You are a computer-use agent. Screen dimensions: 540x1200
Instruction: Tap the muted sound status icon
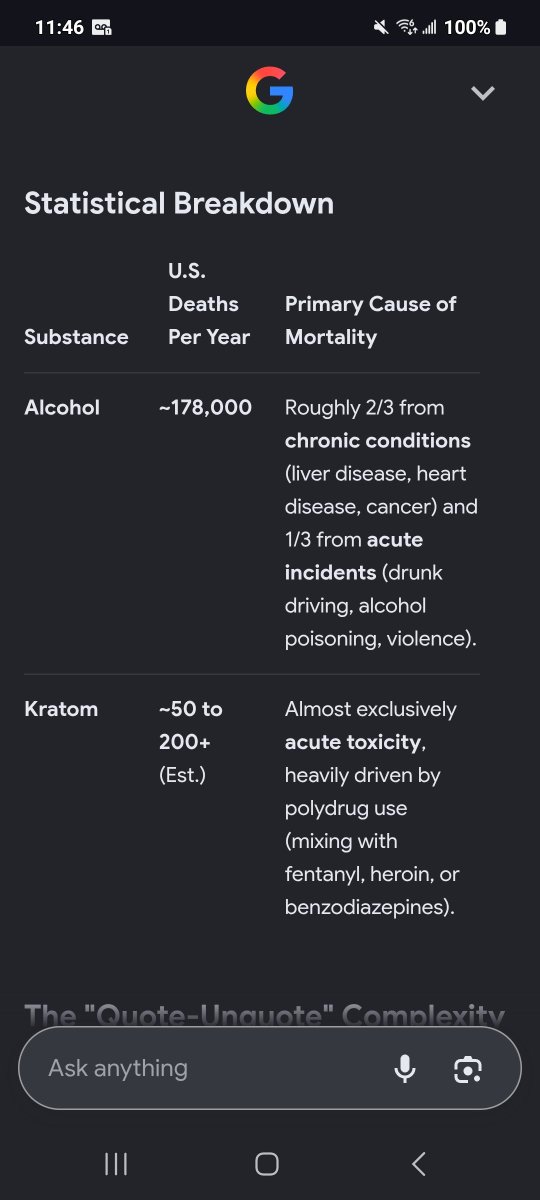380,28
